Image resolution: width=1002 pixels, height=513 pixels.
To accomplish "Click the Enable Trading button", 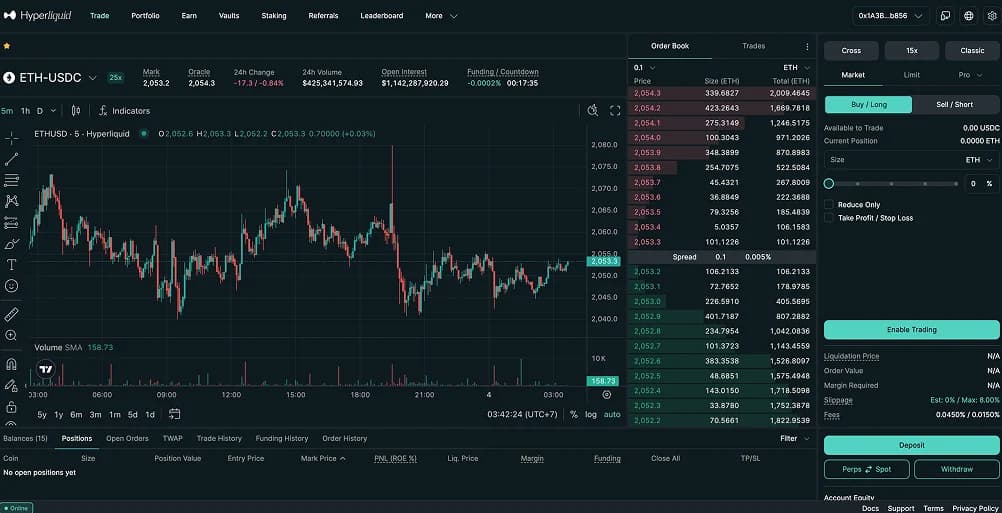I will (x=911, y=330).
